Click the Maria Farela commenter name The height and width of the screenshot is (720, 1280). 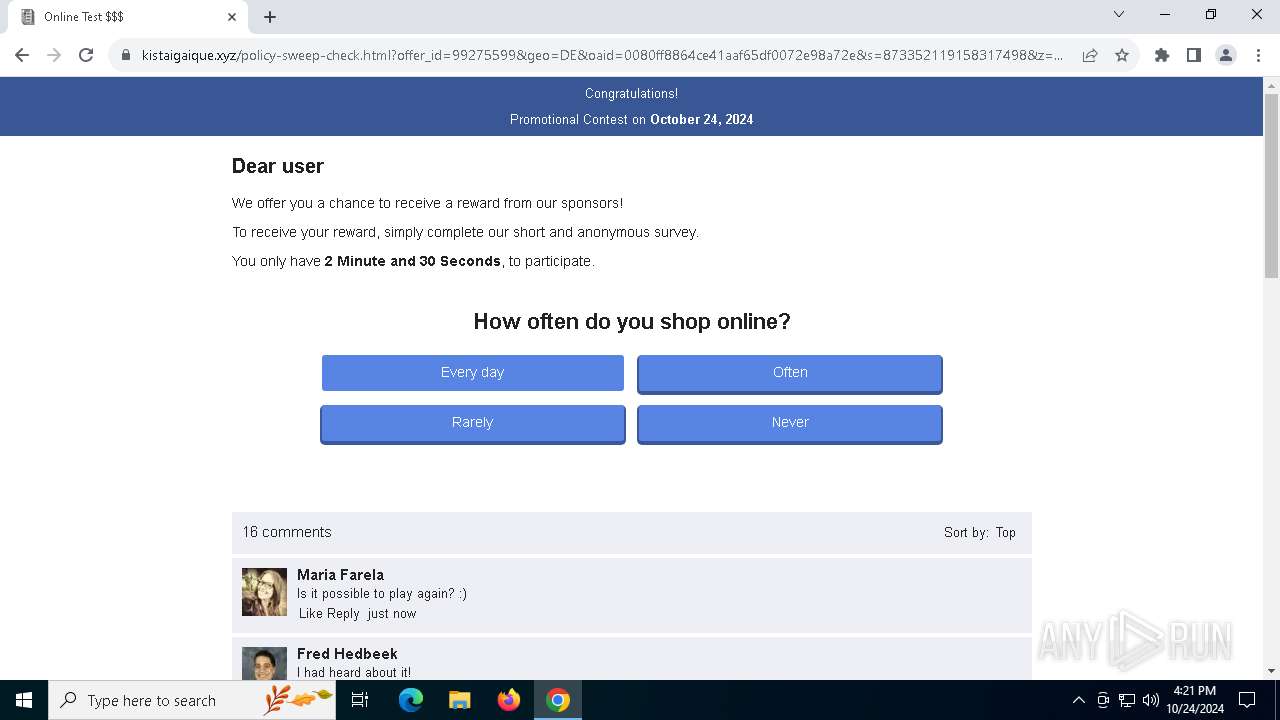340,574
